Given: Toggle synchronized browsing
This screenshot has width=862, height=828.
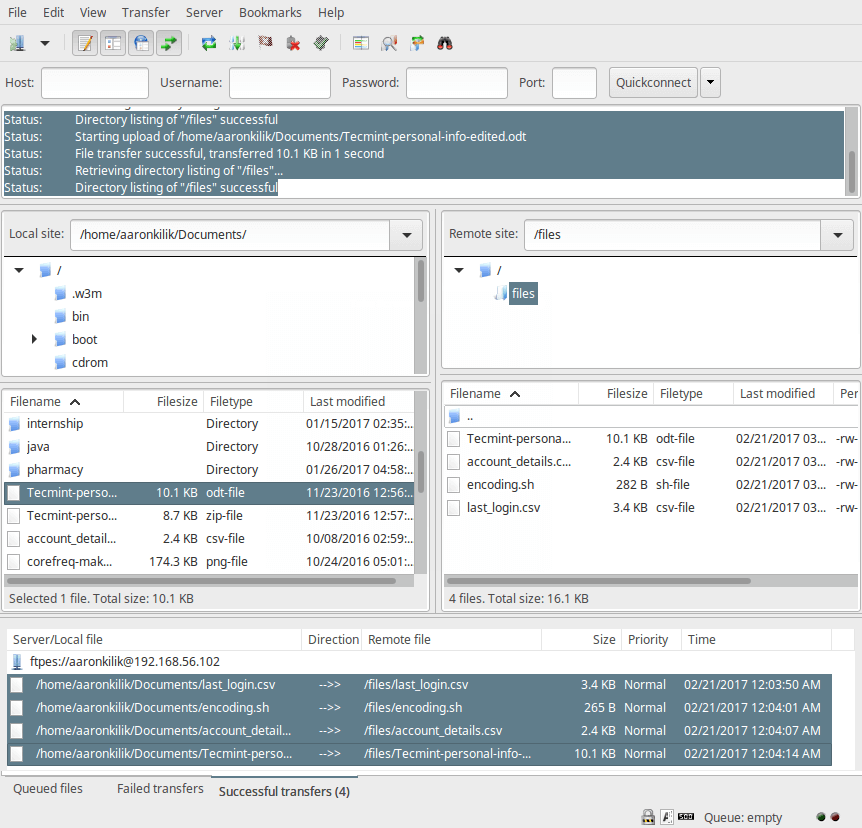Looking at the screenshot, I should click(x=417, y=43).
